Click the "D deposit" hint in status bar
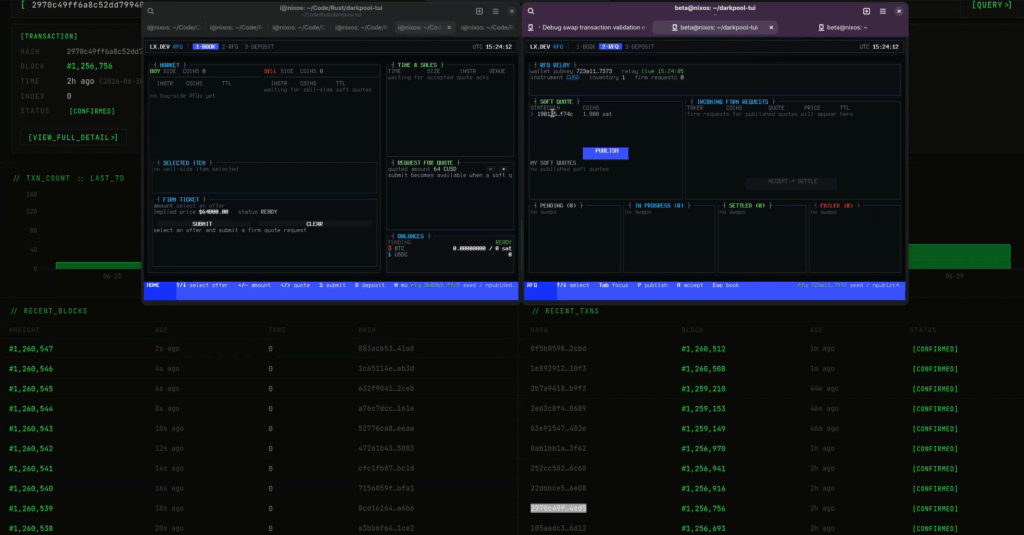 (x=370, y=285)
